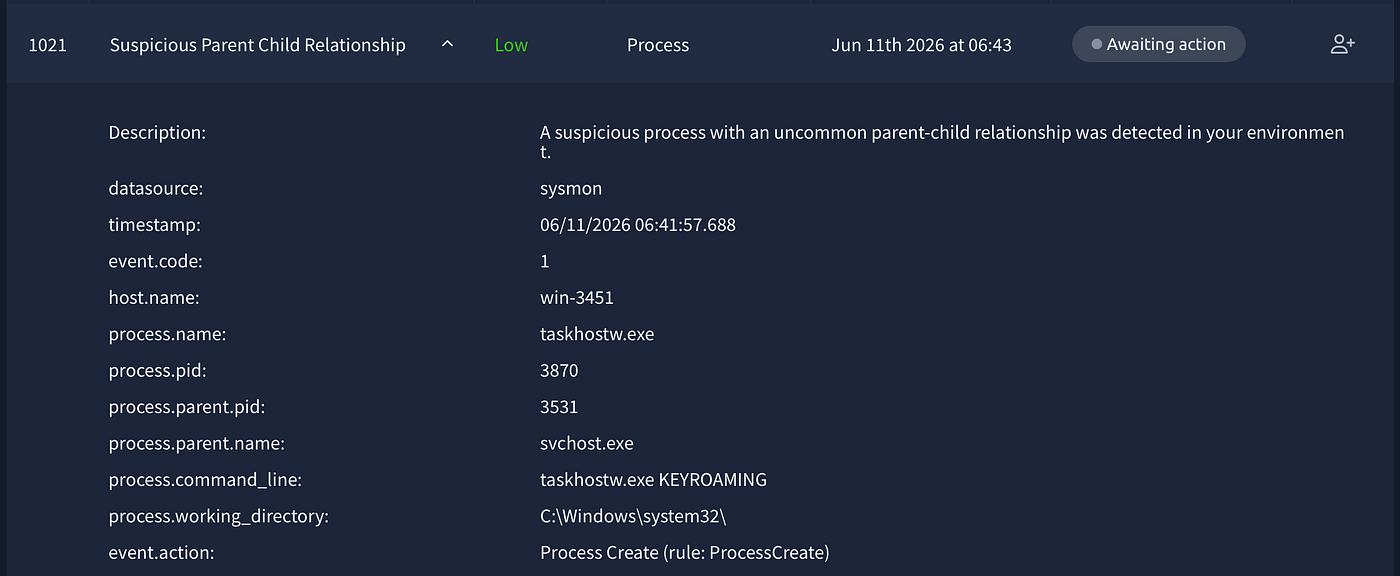Collapse the alert details chevron

click(447, 44)
